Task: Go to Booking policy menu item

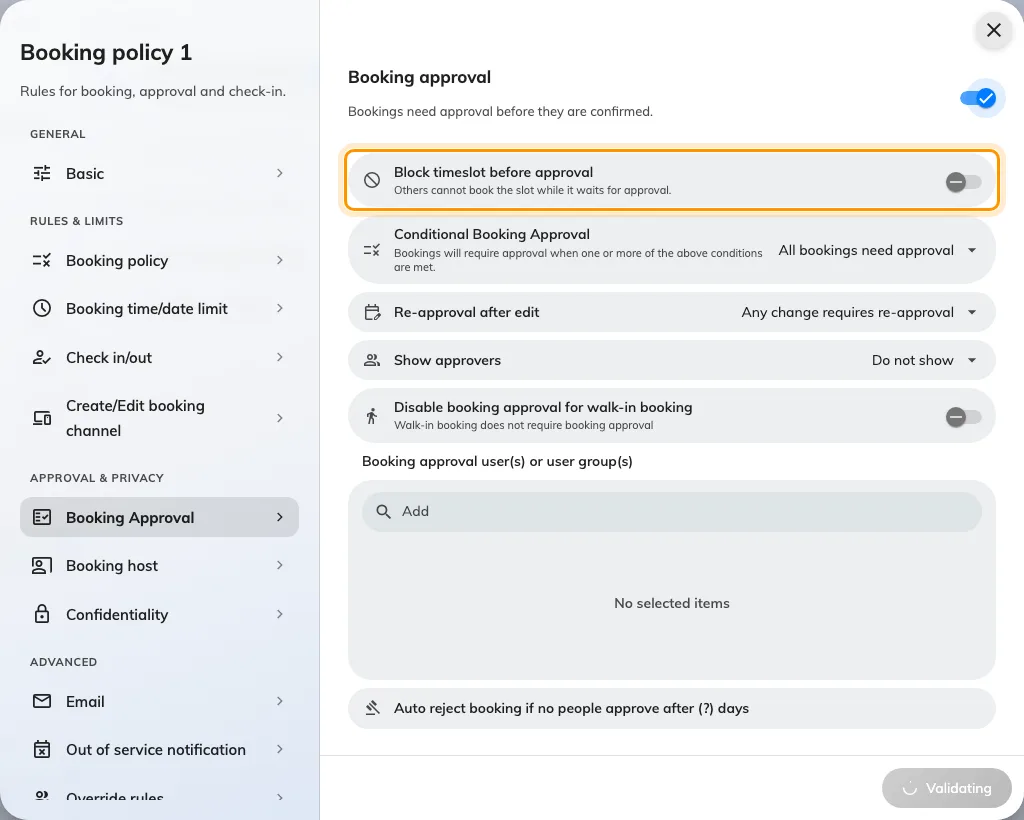Action: [x=159, y=260]
